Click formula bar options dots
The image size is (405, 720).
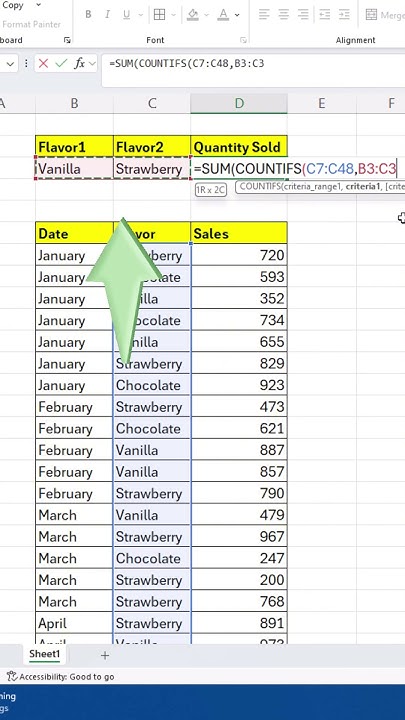pyautogui.click(x=26, y=63)
